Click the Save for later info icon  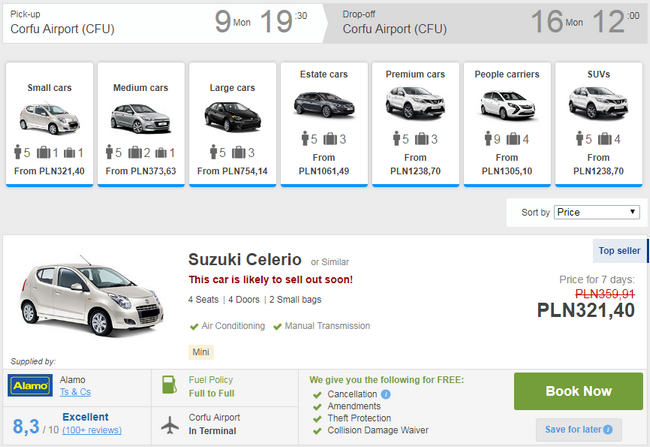(608, 430)
